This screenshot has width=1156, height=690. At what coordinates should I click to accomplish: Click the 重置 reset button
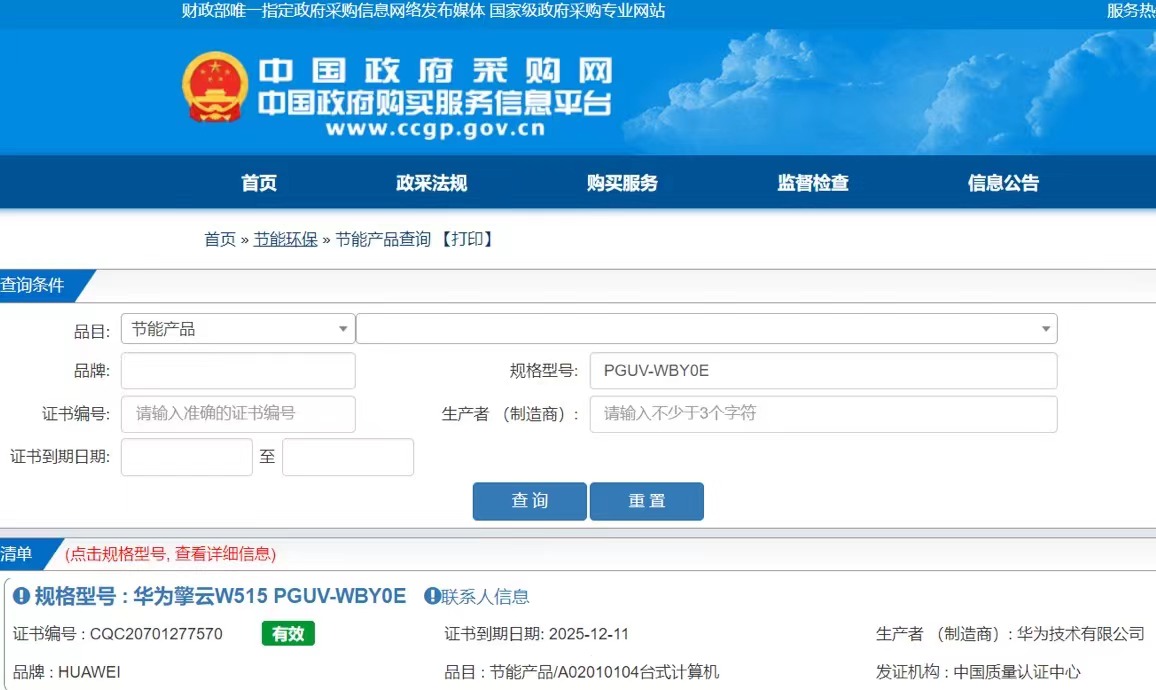point(647,501)
